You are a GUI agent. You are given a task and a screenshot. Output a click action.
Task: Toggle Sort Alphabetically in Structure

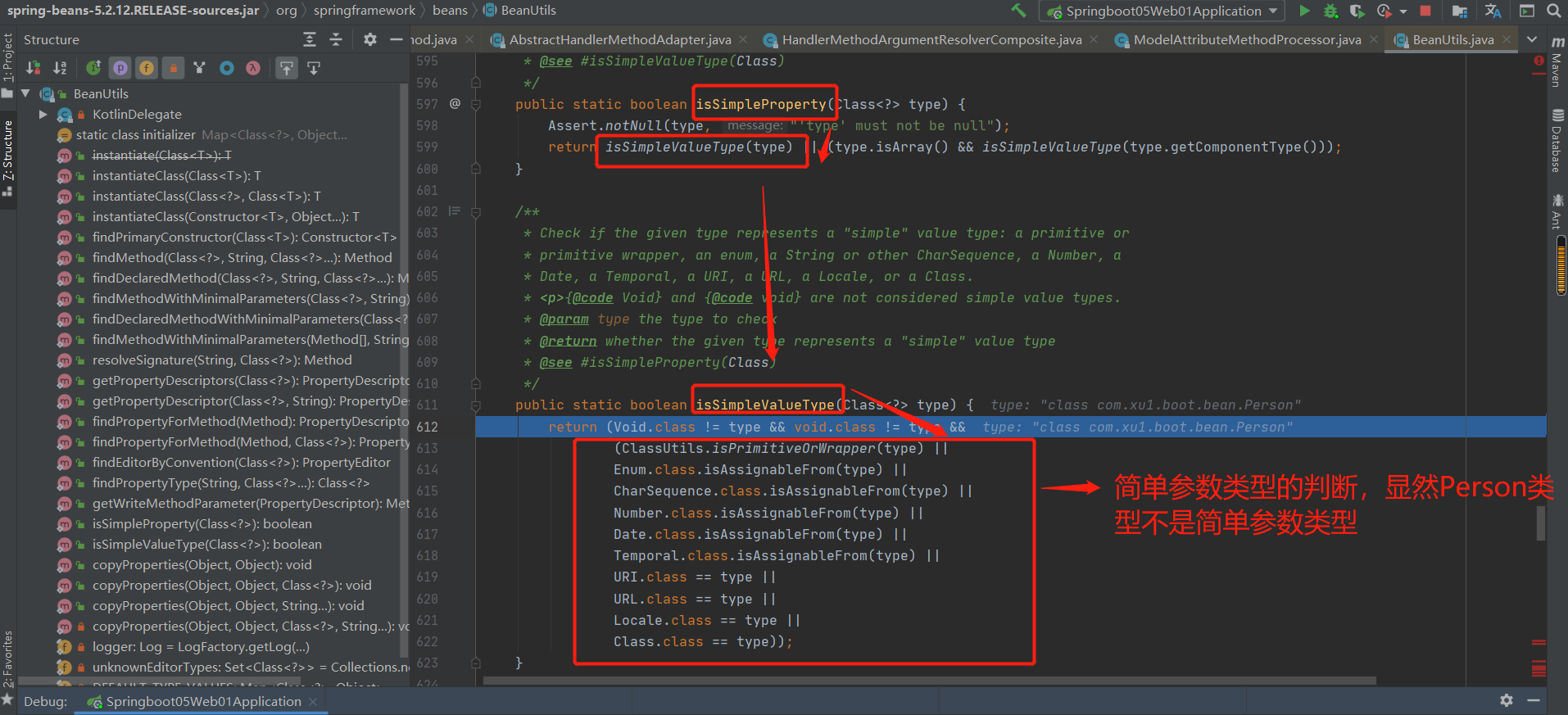coord(60,68)
